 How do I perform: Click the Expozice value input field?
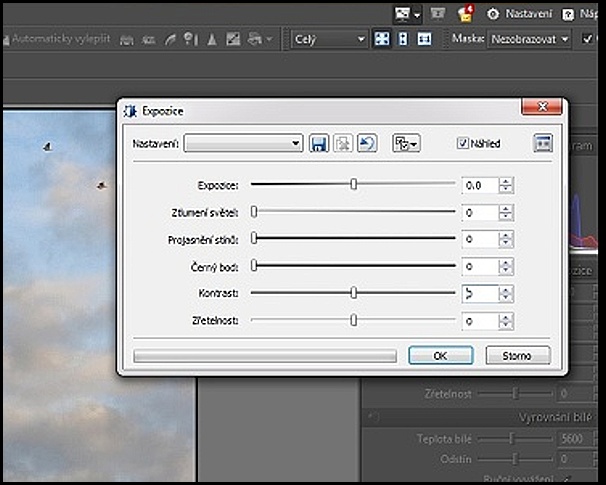click(x=480, y=185)
